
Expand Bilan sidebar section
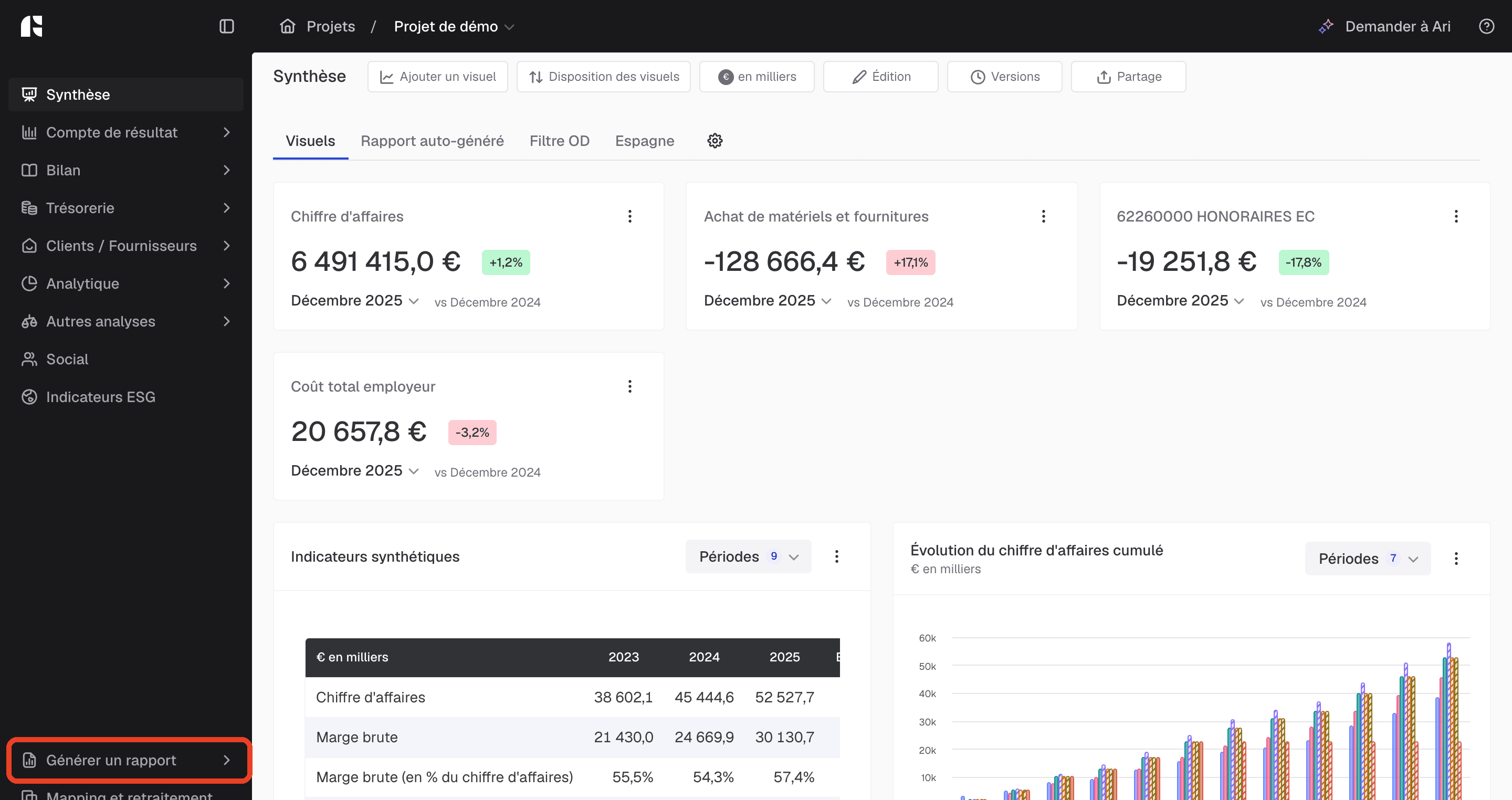click(125, 170)
